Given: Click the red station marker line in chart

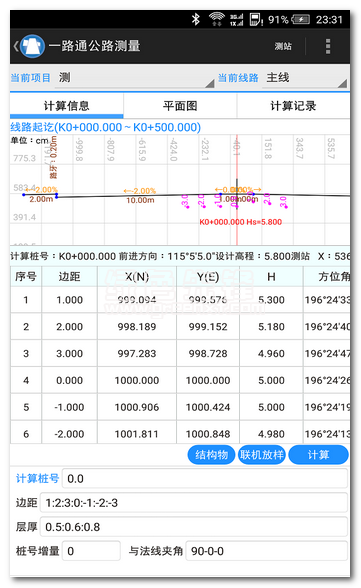Looking at the screenshot, I should point(237,189).
